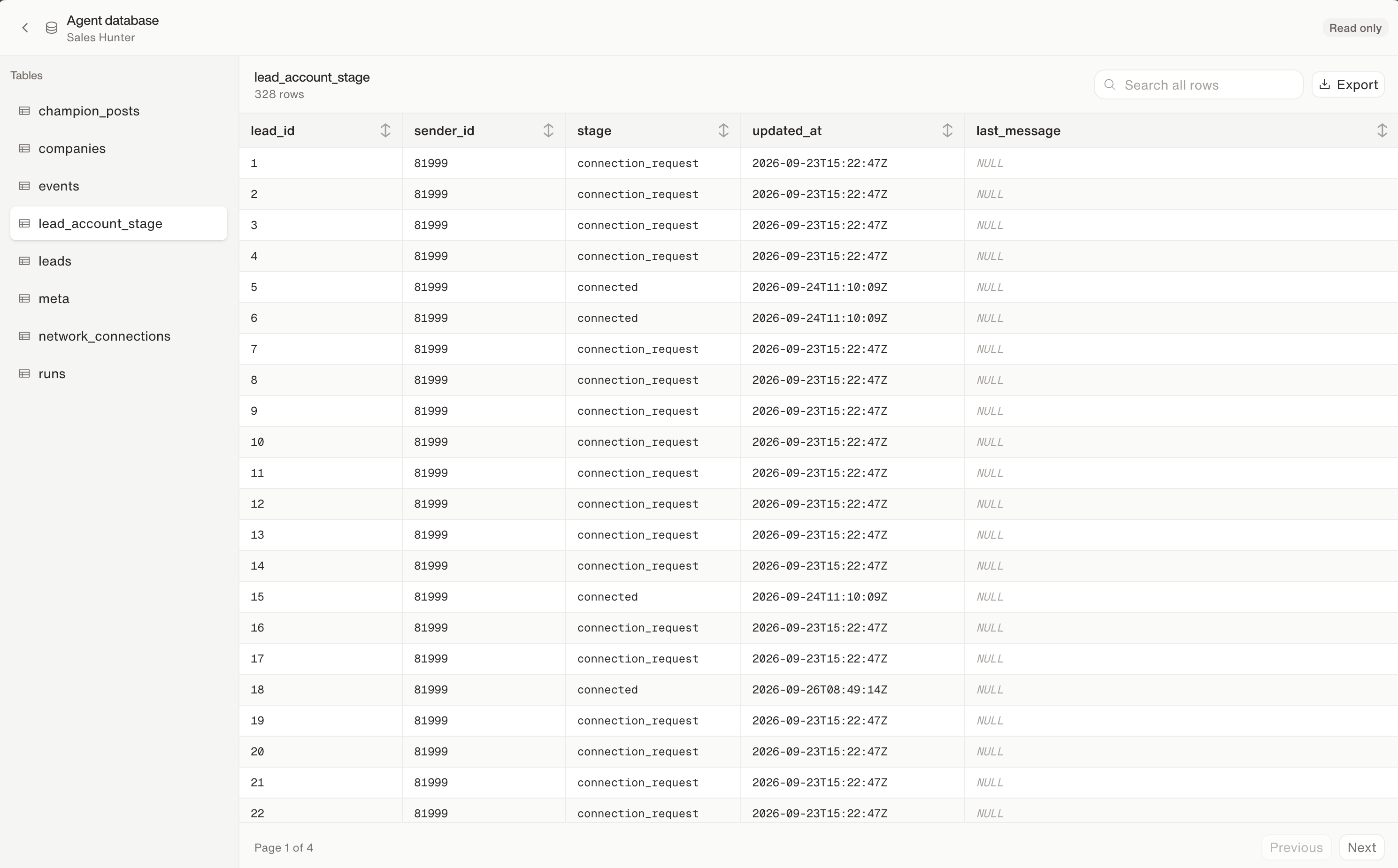Click sender_id 81999 in row 17

[431, 658]
